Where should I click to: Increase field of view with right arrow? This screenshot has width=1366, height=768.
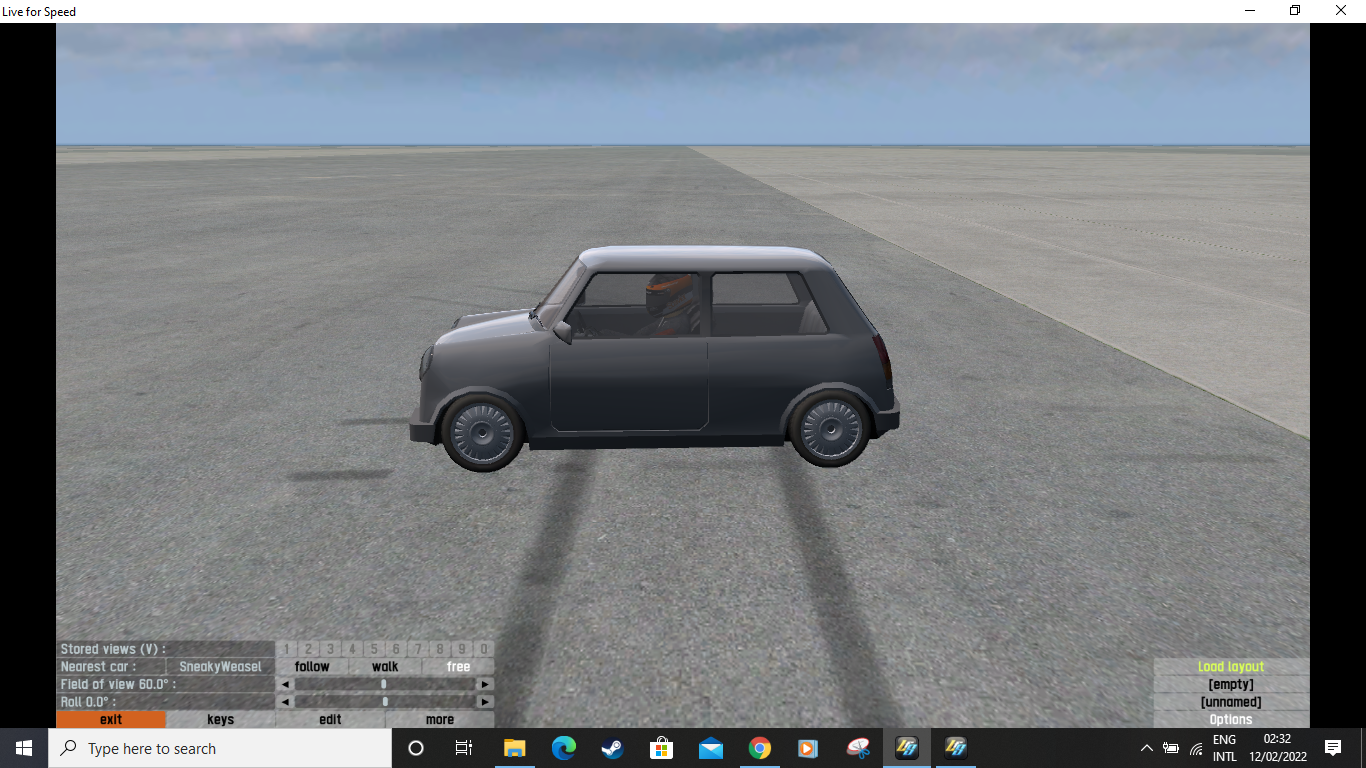(x=485, y=685)
